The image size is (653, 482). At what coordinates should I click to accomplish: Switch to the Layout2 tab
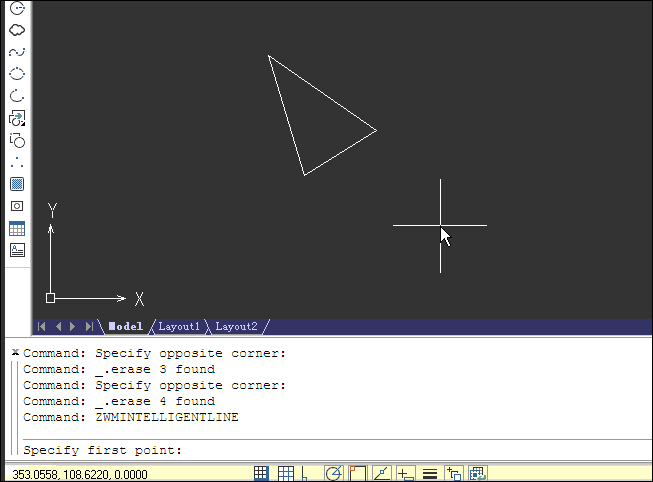pos(236,326)
